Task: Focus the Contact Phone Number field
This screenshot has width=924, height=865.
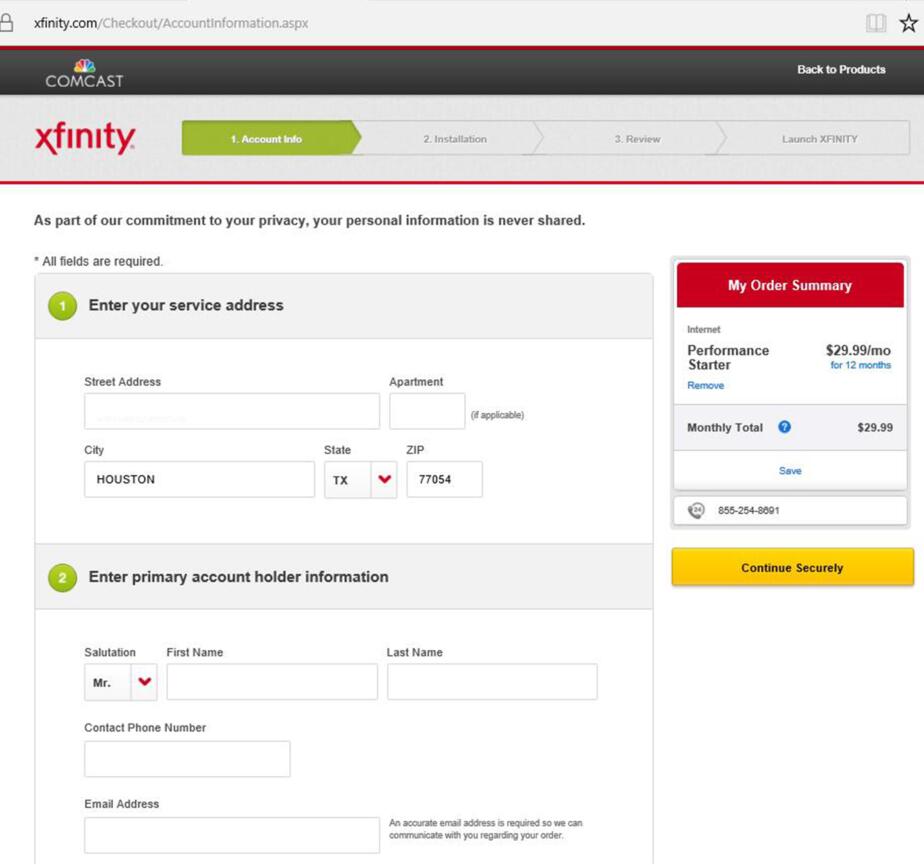Action: (187, 759)
